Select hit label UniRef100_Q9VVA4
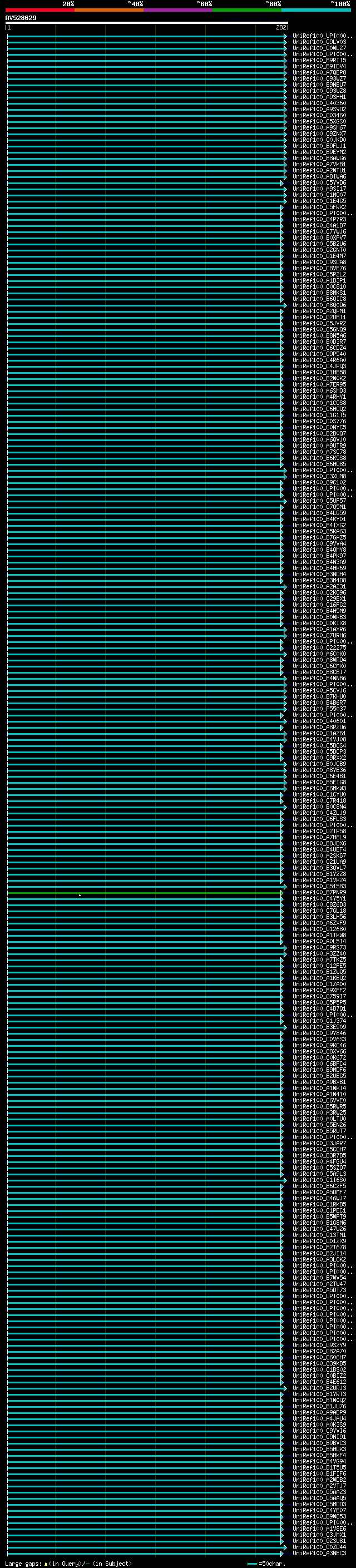This screenshot has width=356, height=1568. [x=319, y=543]
